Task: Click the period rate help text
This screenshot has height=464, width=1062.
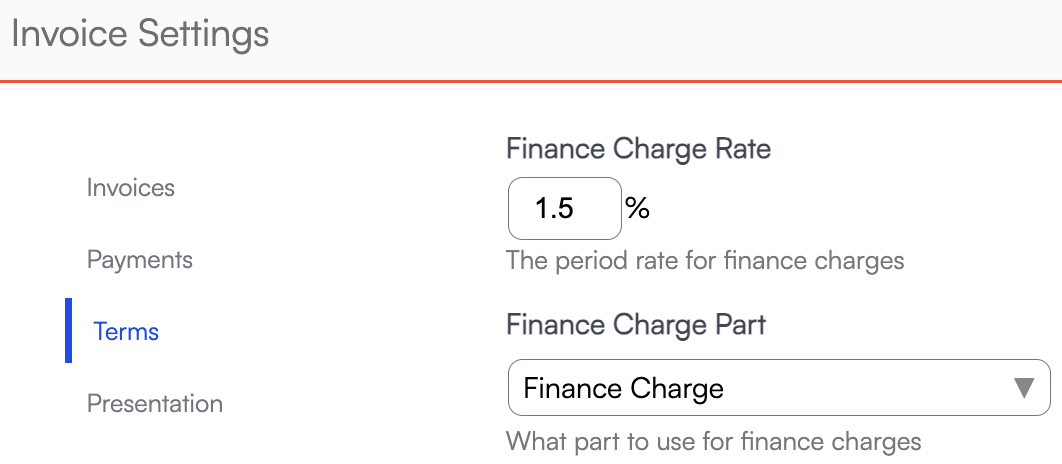Action: point(705,261)
